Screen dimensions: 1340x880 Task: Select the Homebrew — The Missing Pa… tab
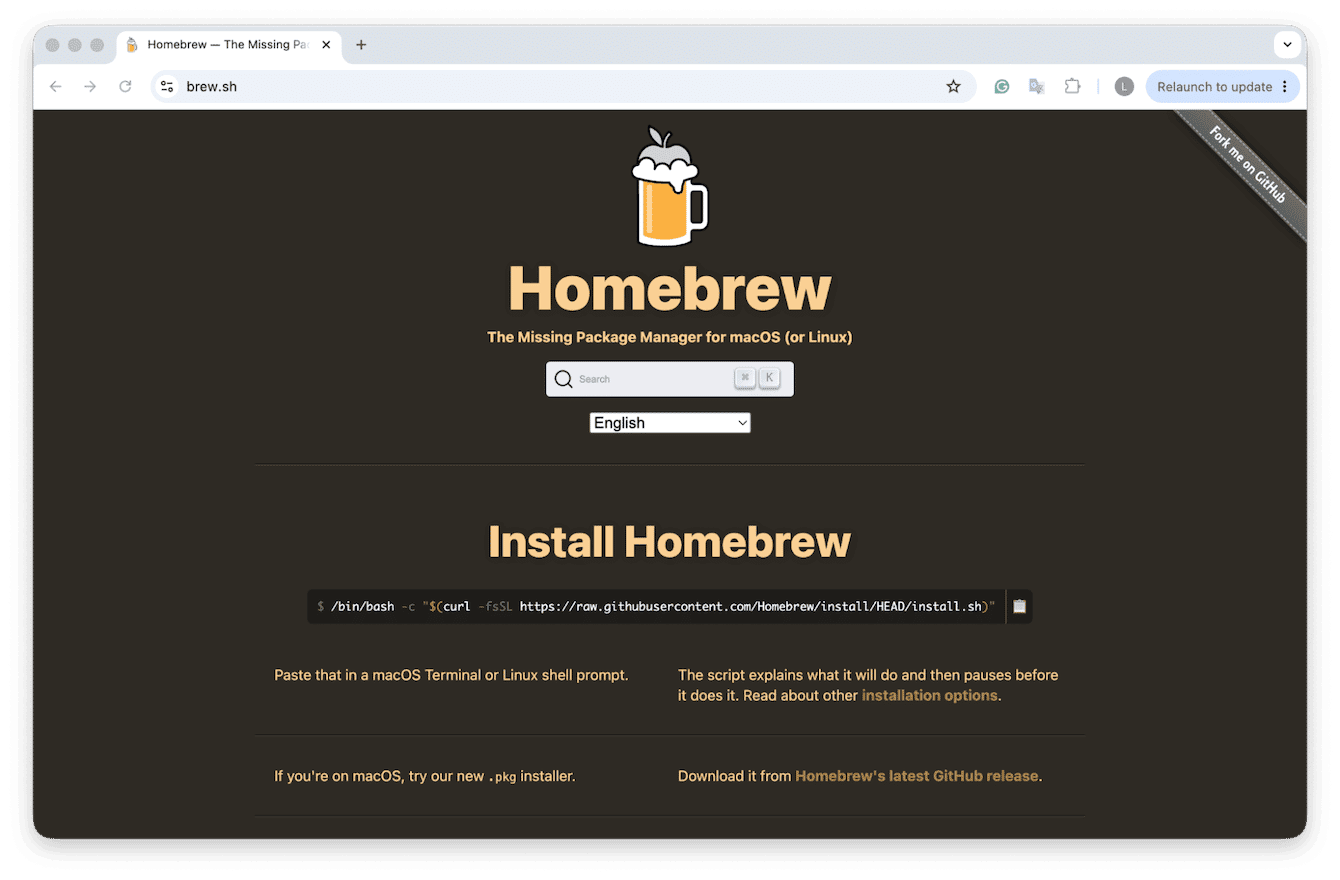(227, 45)
